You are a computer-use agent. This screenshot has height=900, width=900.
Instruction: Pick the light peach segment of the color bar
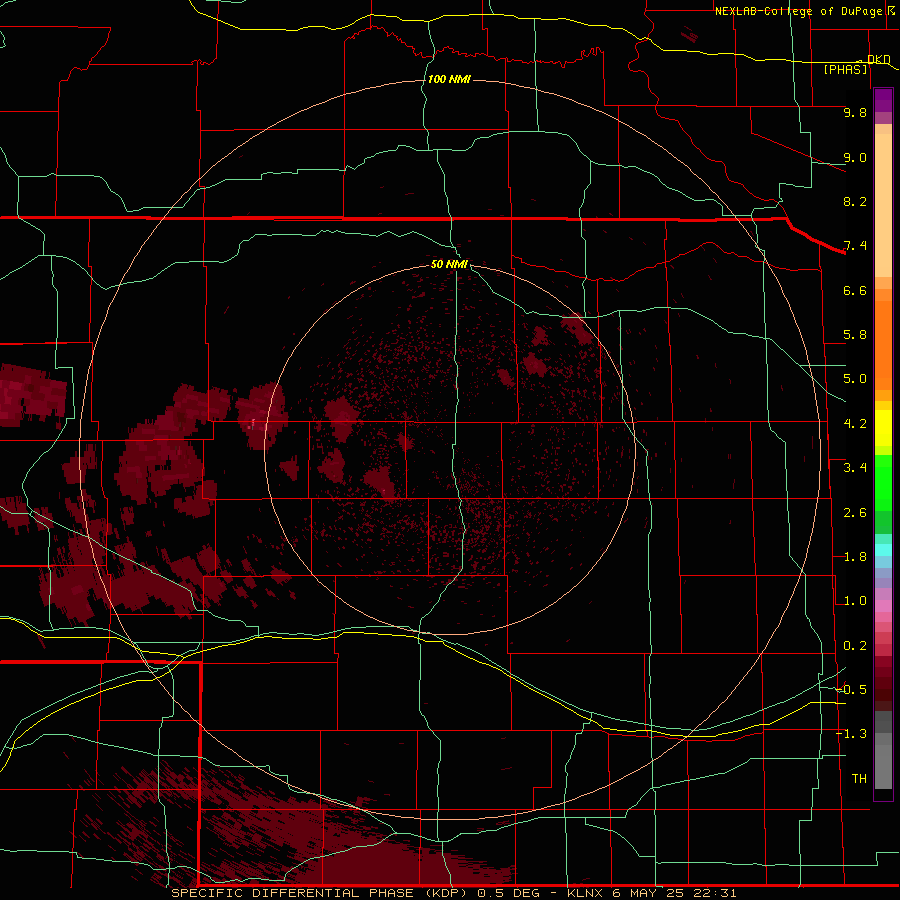(883, 205)
